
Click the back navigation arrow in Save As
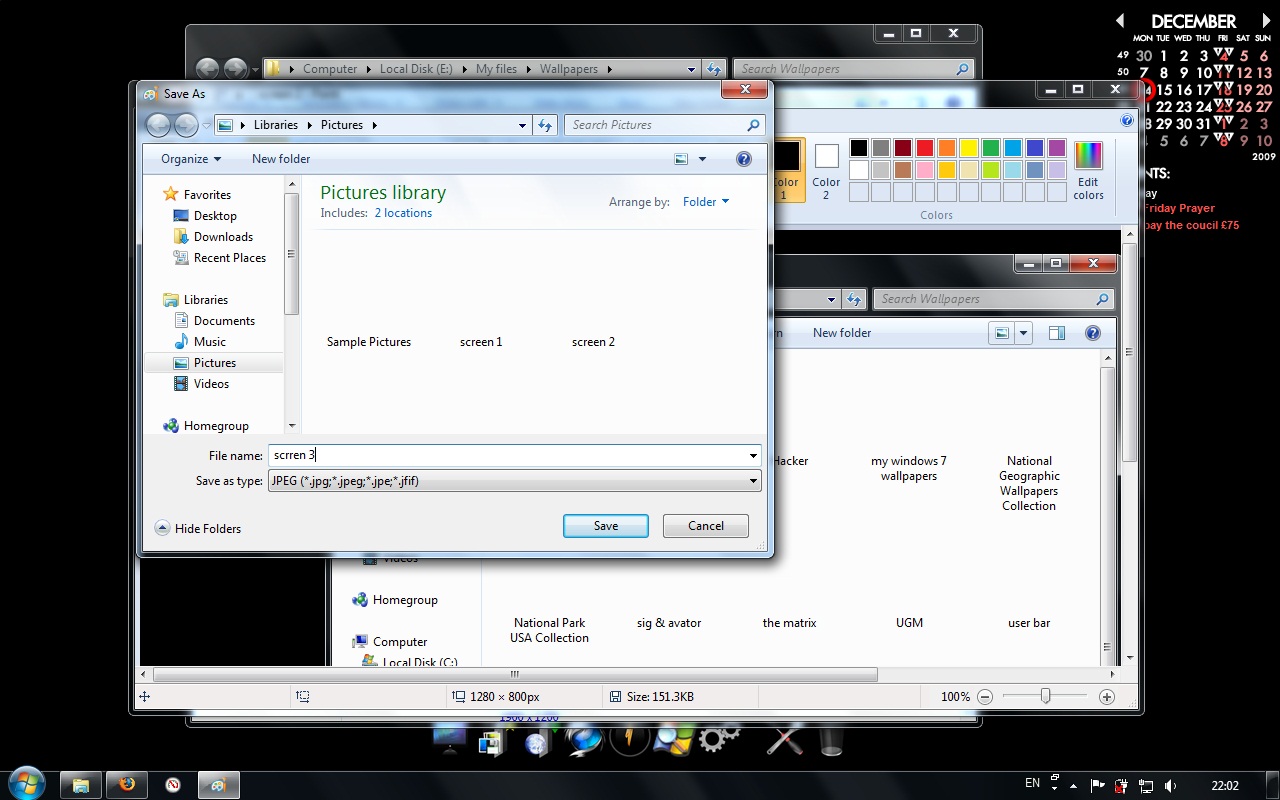(x=158, y=124)
